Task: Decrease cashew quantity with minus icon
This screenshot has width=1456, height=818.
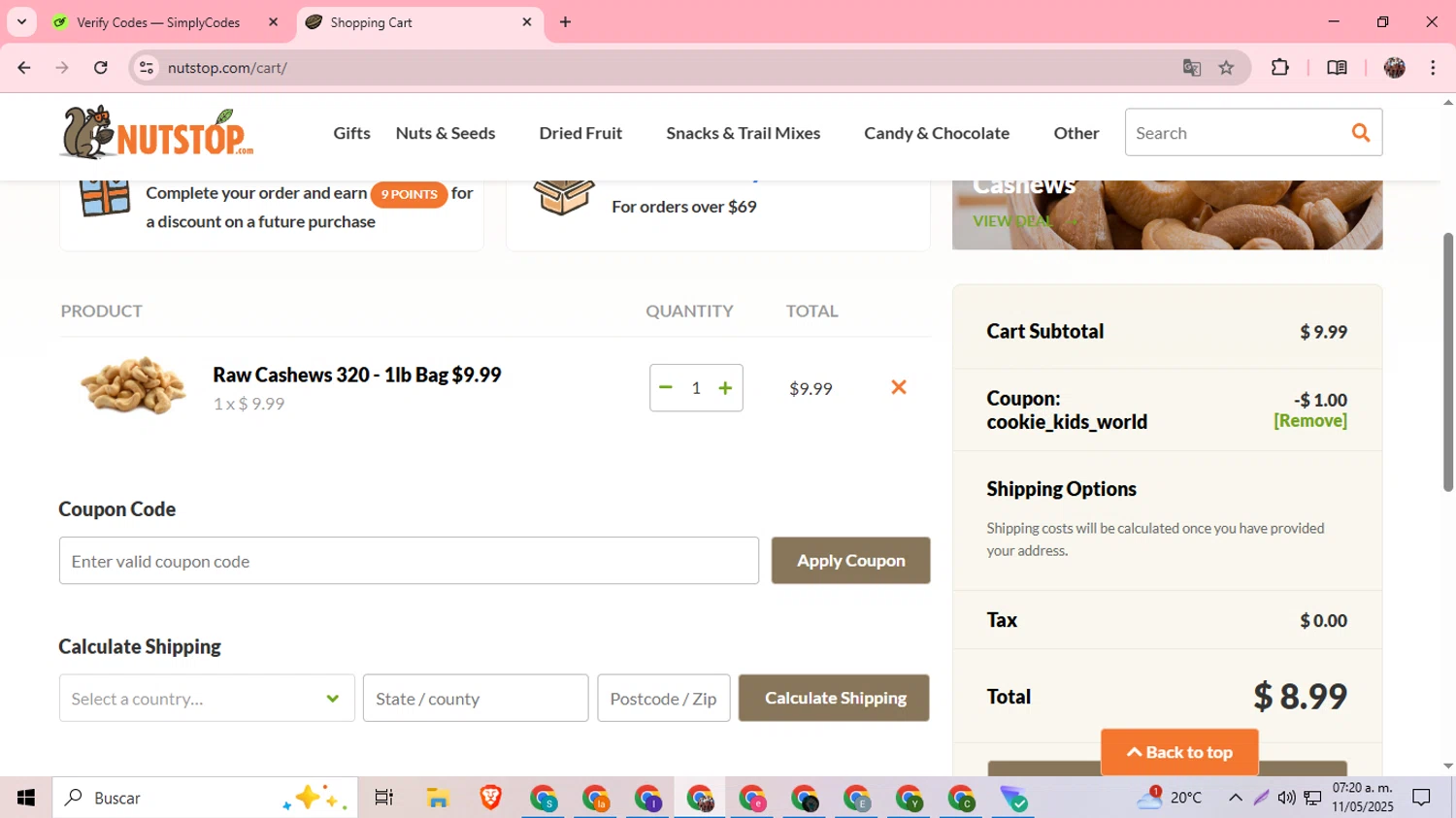Action: pyautogui.click(x=666, y=387)
